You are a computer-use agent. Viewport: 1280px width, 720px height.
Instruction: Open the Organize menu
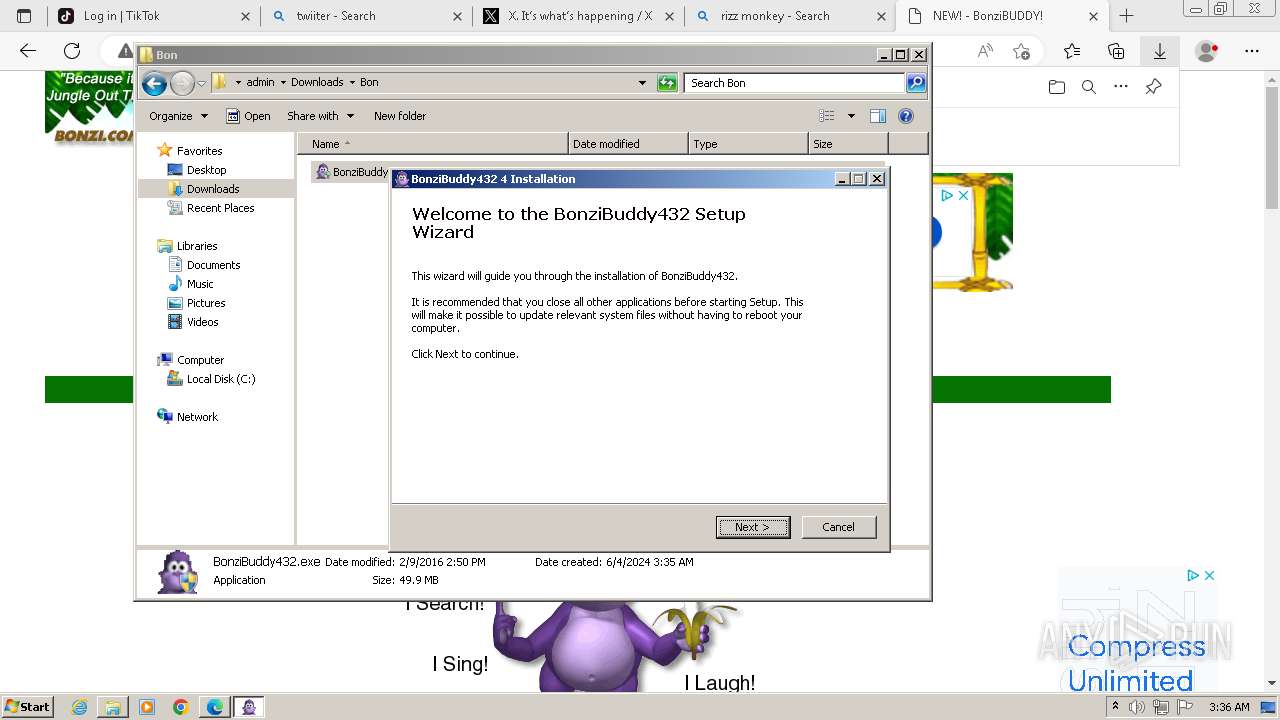pos(178,116)
